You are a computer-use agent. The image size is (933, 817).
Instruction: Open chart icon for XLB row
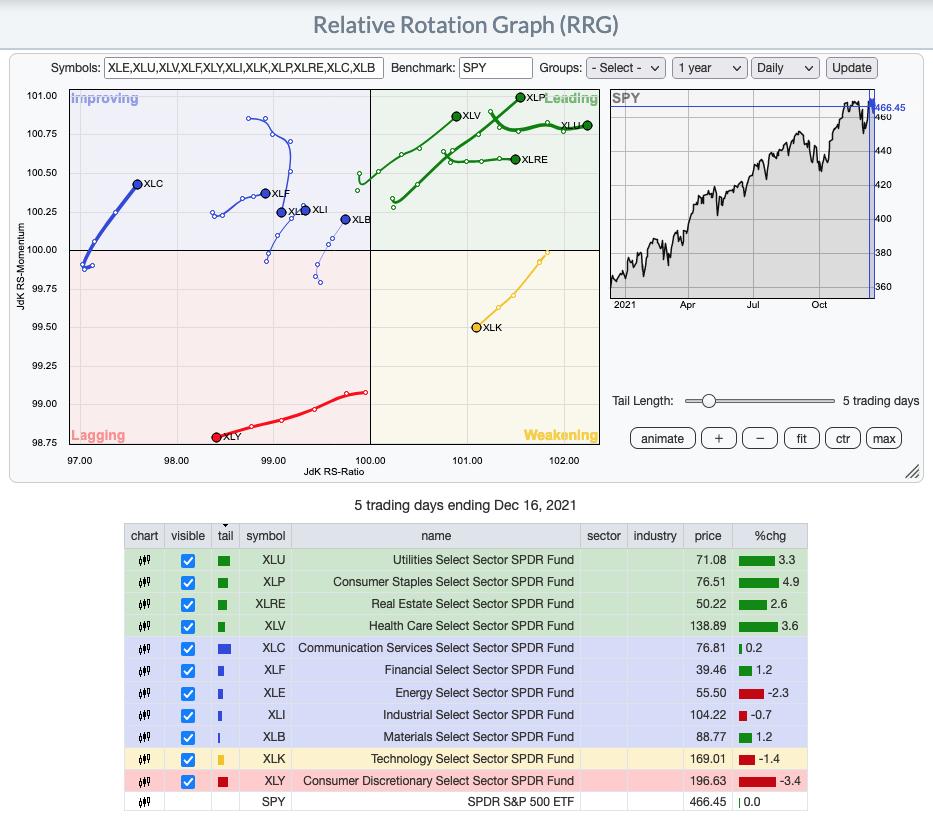[144, 737]
